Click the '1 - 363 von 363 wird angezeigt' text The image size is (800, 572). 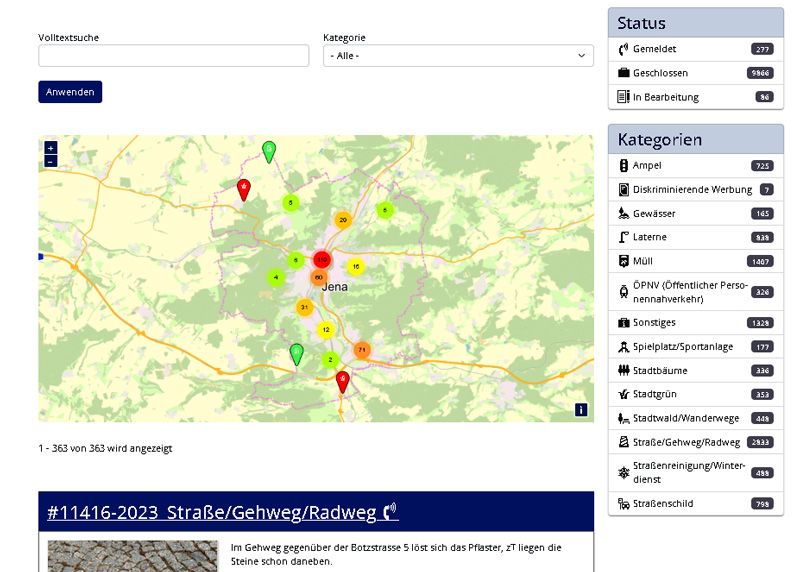[105, 448]
